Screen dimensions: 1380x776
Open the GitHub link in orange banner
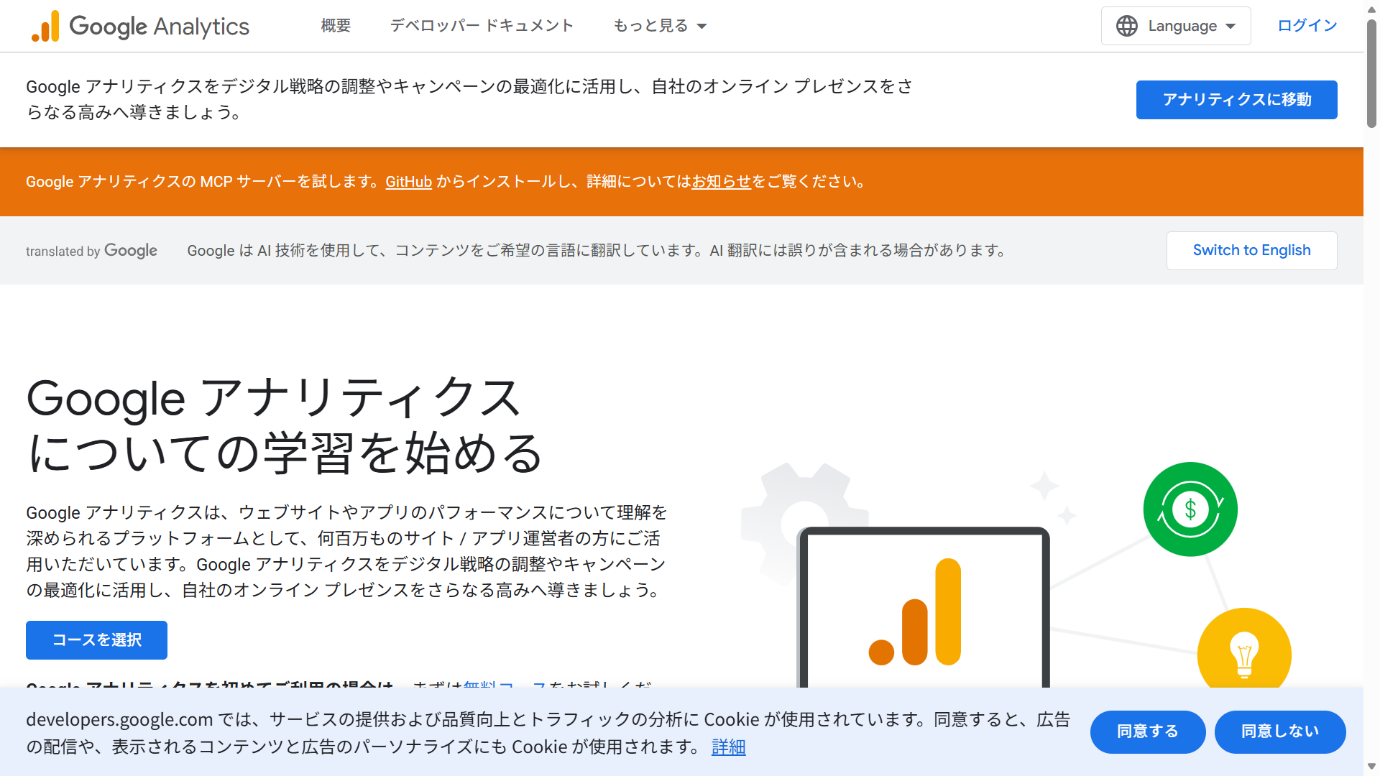point(409,182)
